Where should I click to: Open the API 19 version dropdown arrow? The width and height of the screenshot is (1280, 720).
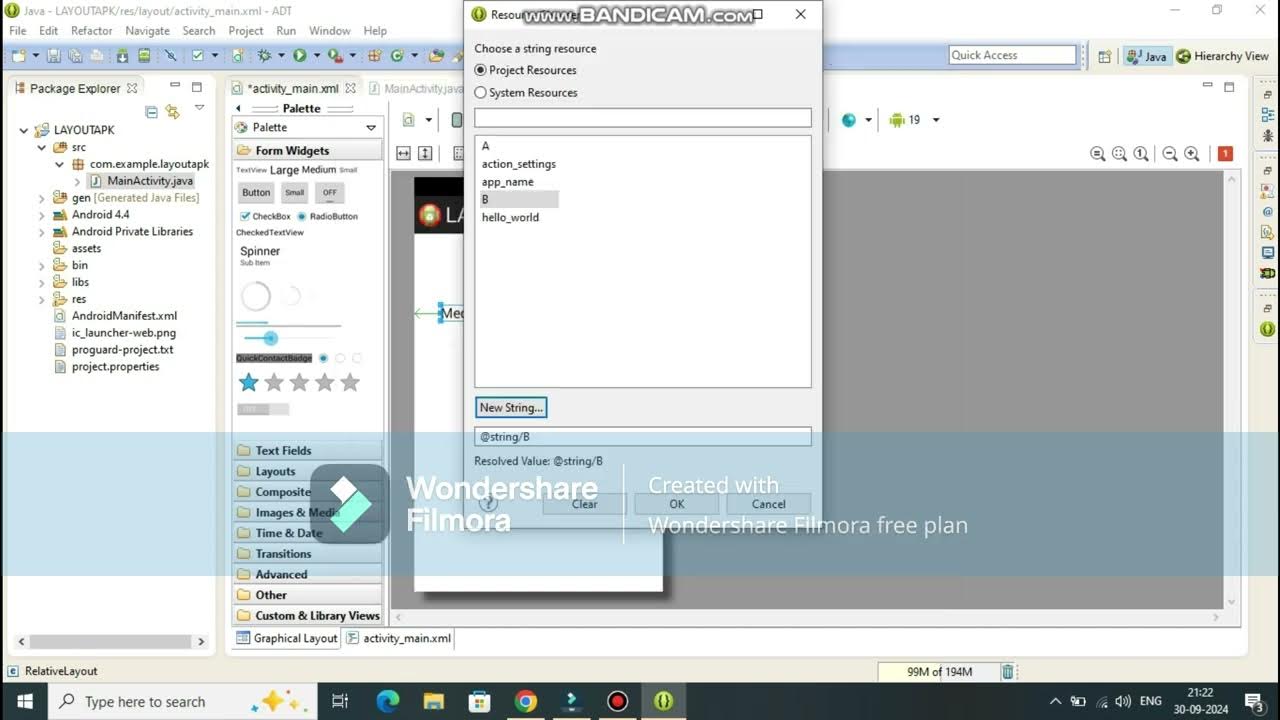[x=936, y=120]
